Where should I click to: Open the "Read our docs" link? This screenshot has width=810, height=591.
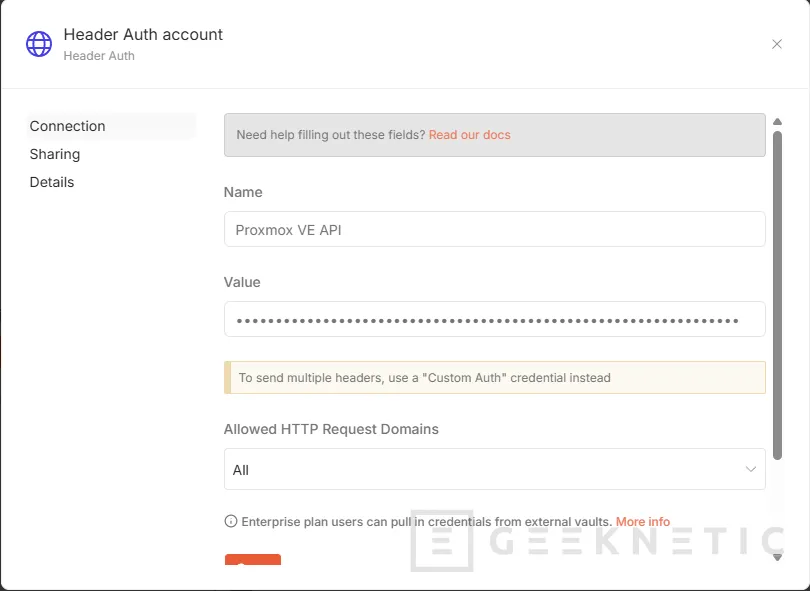(x=469, y=135)
